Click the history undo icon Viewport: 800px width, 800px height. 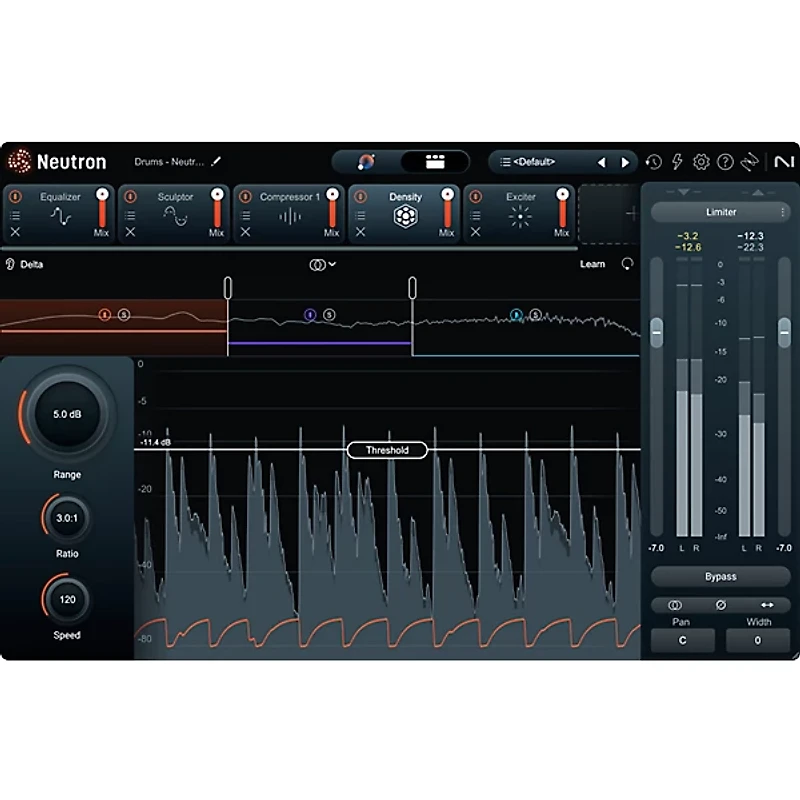(652, 161)
